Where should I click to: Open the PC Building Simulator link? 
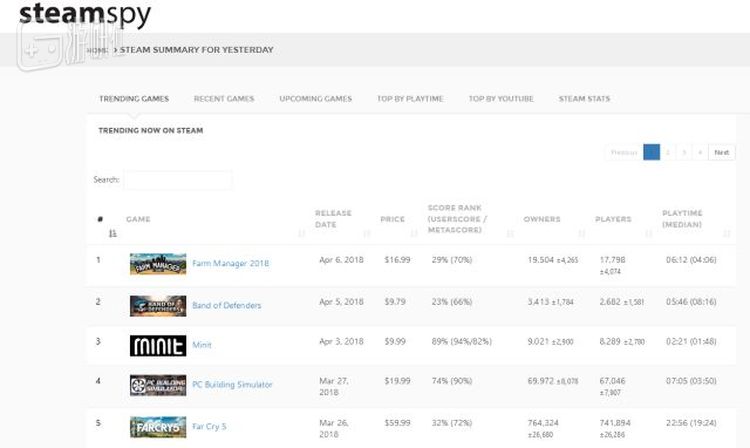coord(232,385)
